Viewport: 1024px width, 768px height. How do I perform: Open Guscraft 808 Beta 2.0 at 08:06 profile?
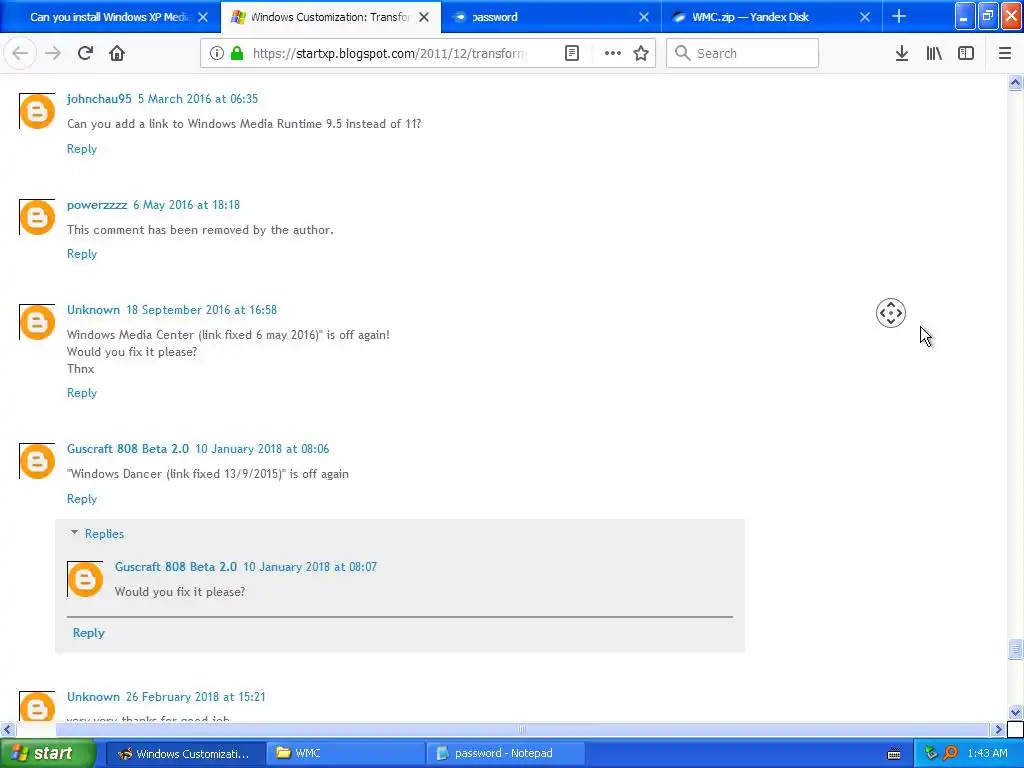(128, 449)
